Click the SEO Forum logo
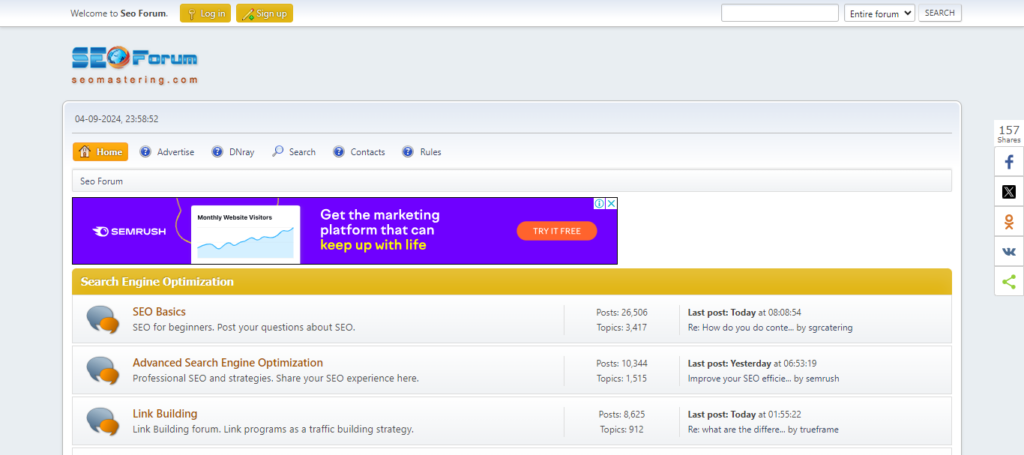 click(135, 64)
